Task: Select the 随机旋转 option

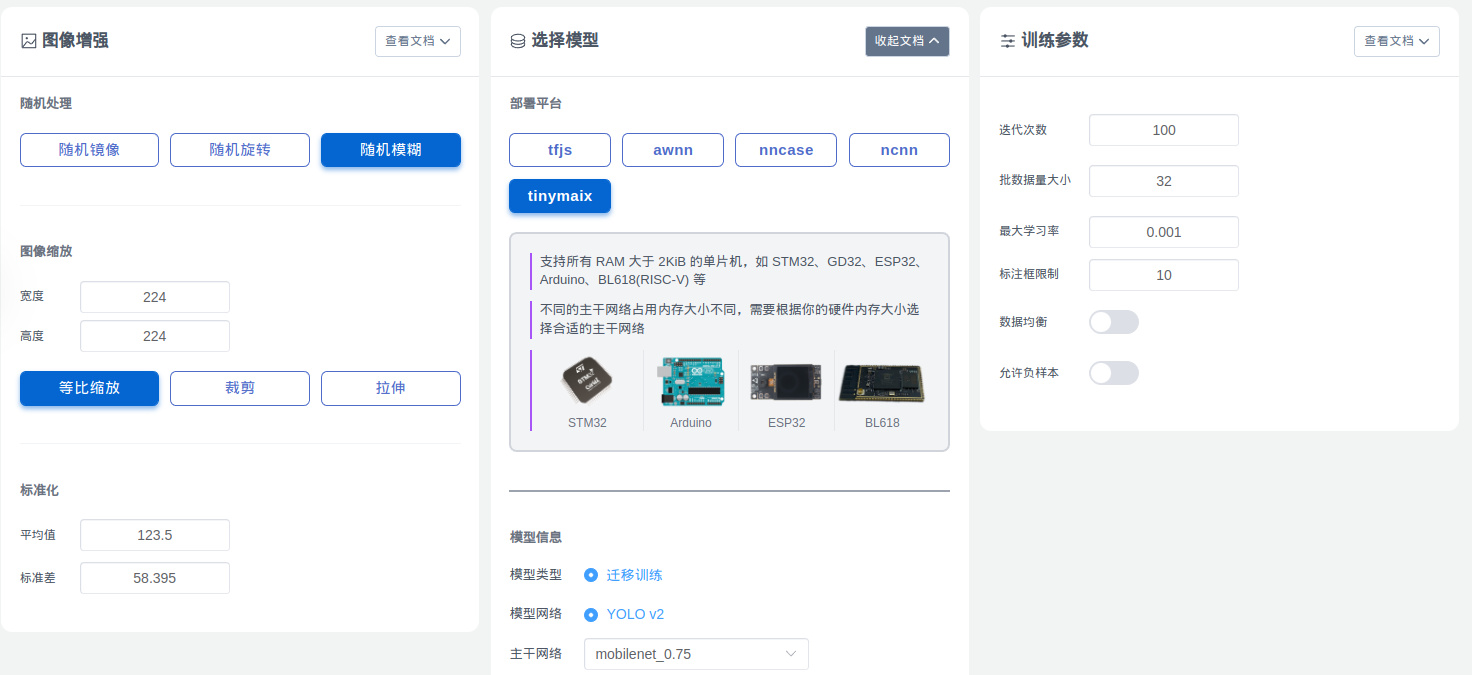Action: [x=240, y=149]
